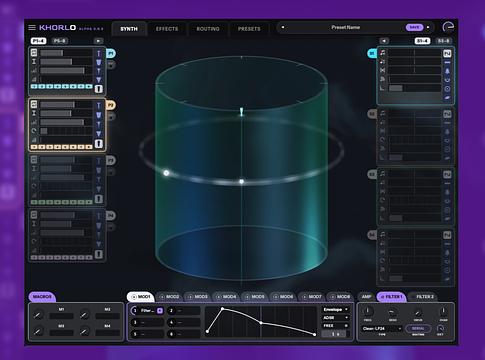Switch to the SYNTH tab
This screenshot has width=485, height=360.
point(129,29)
